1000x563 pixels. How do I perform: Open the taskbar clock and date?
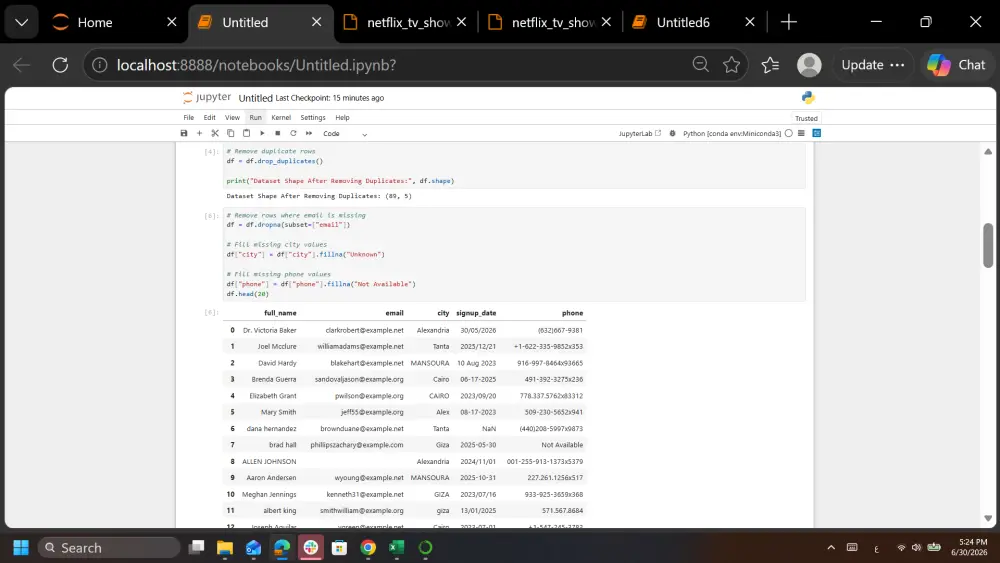(x=969, y=548)
